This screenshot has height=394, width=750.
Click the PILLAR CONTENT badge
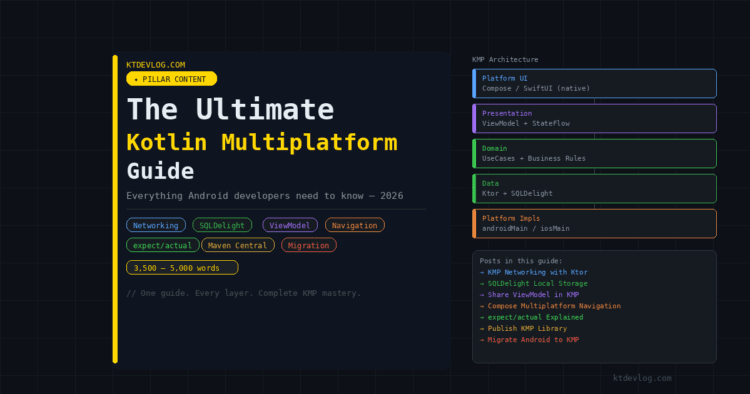coord(171,79)
